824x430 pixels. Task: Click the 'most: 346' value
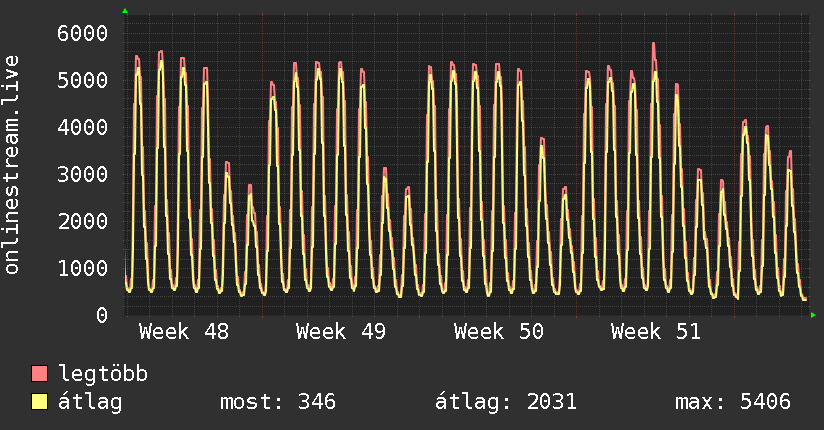[277, 402]
